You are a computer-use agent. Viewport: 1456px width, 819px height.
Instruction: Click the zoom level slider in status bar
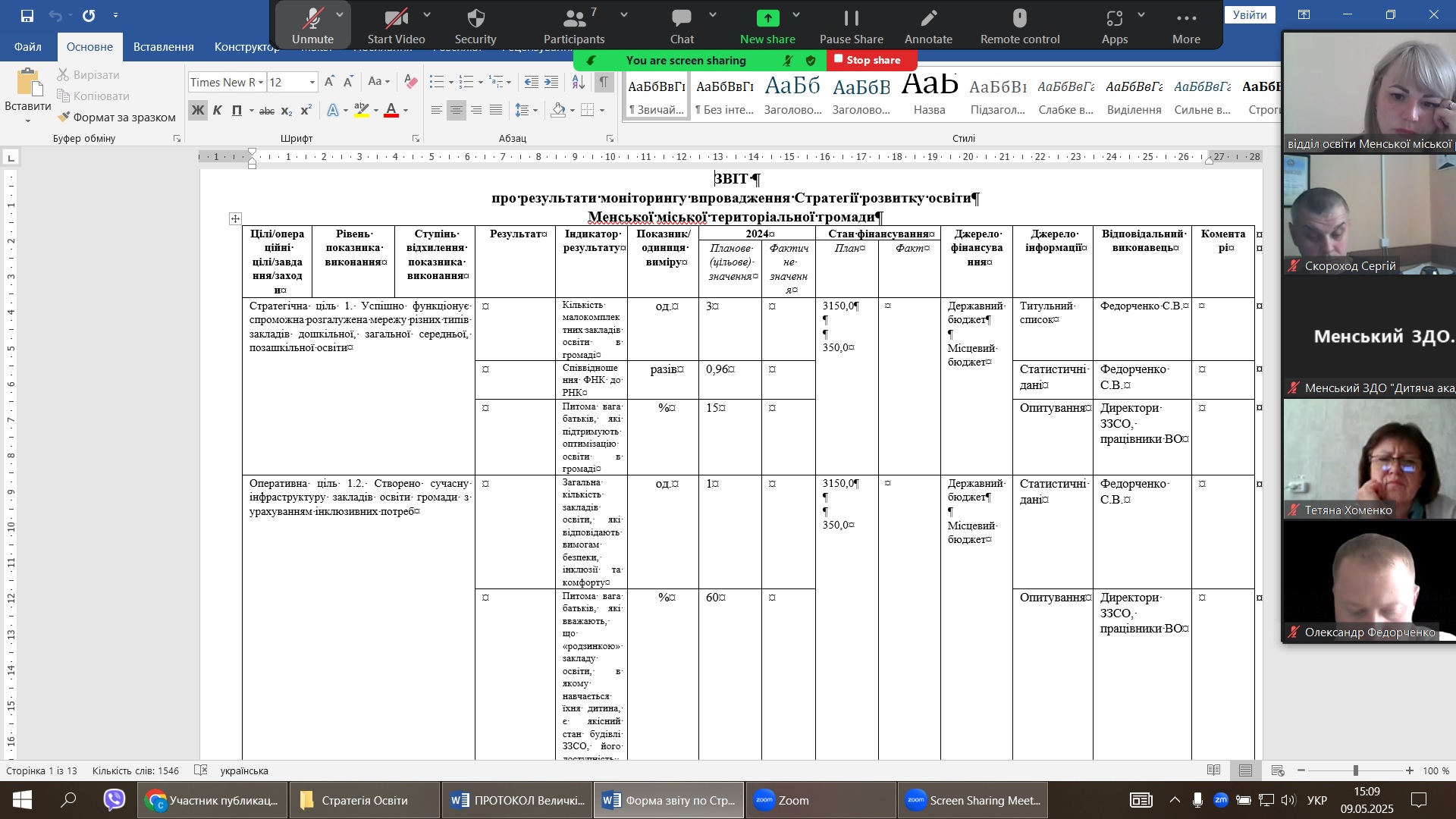click(1355, 770)
